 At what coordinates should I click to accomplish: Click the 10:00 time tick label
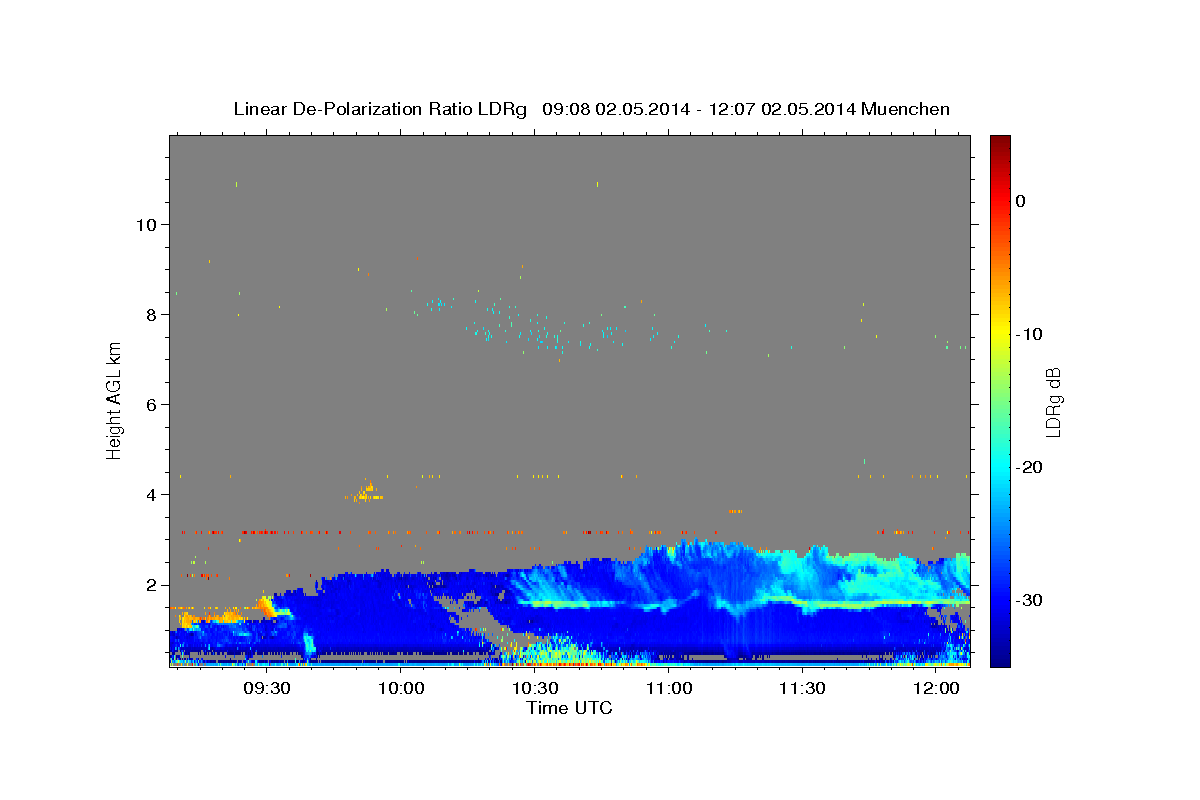click(x=402, y=689)
